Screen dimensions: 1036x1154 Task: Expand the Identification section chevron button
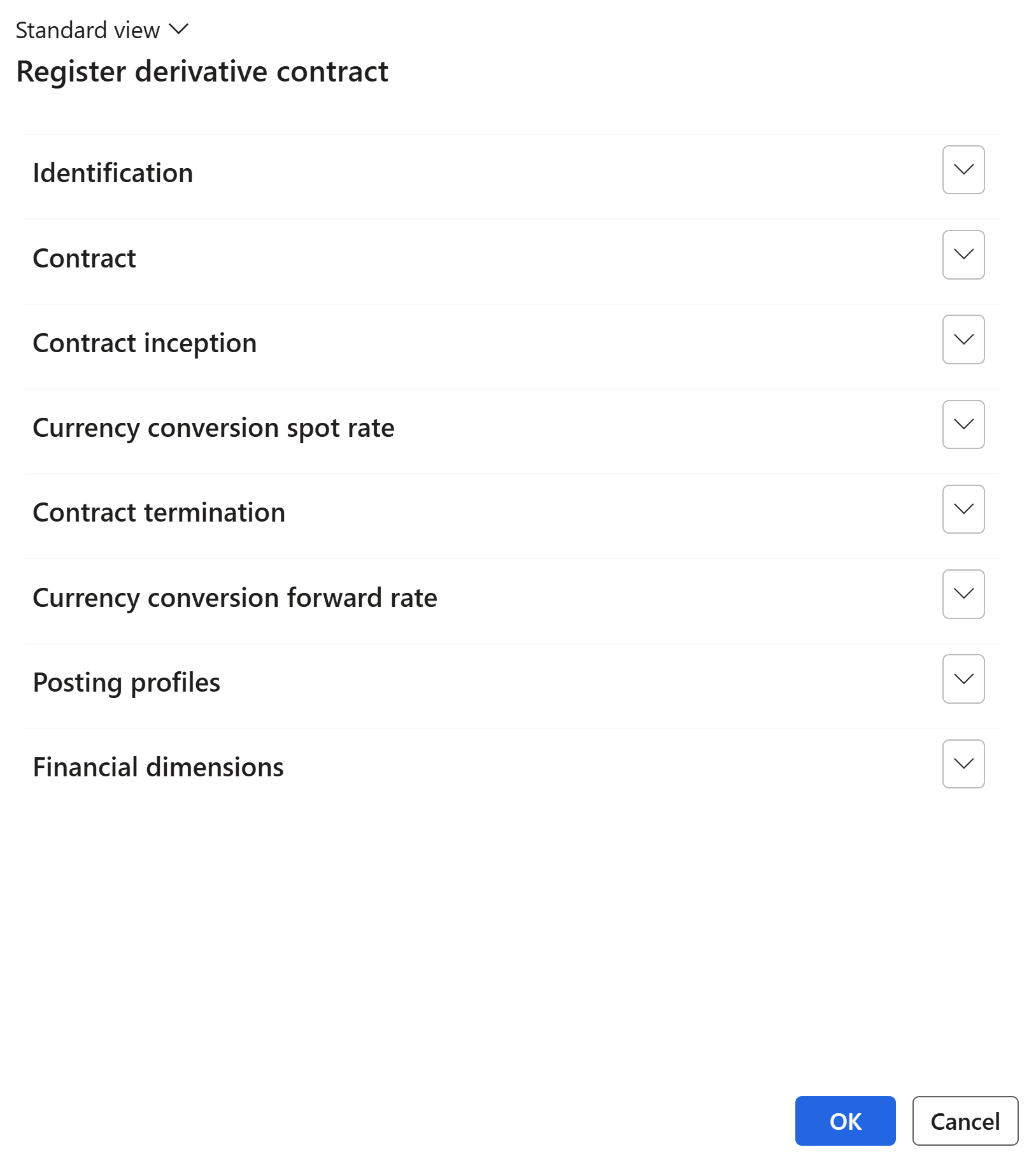pyautogui.click(x=963, y=170)
